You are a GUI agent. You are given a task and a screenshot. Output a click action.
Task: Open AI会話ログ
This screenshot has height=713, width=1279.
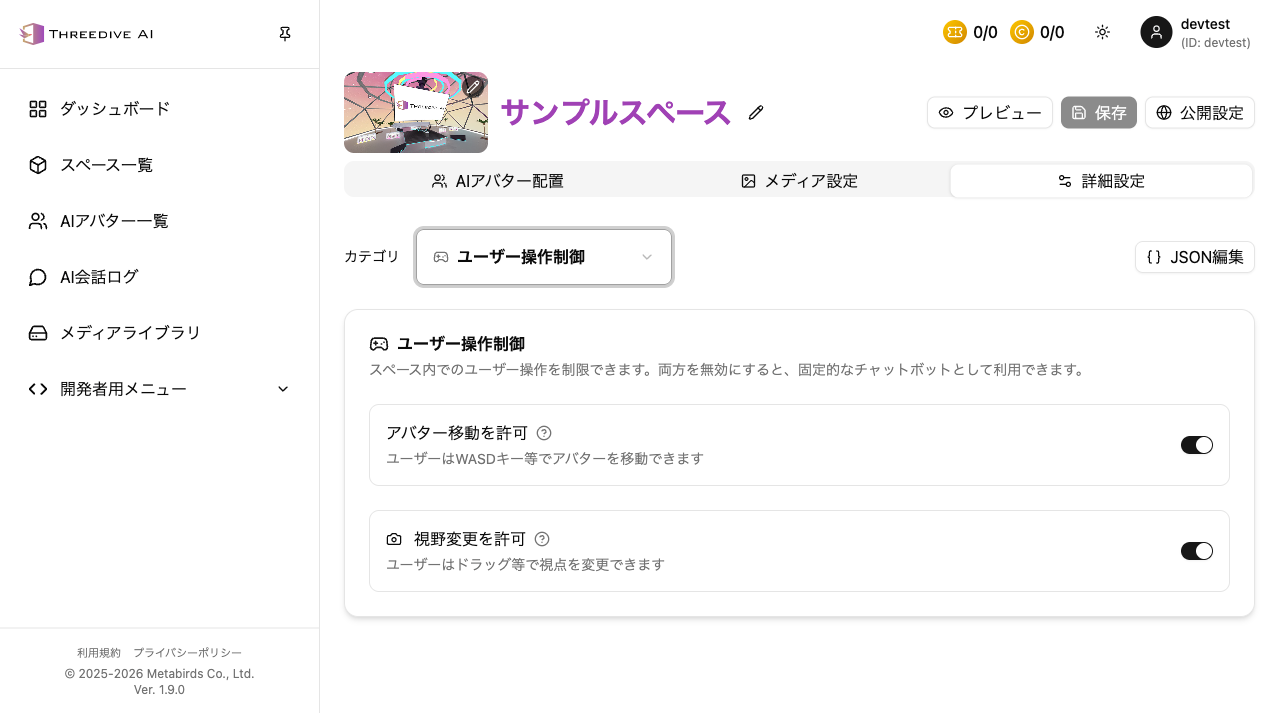click(x=160, y=277)
